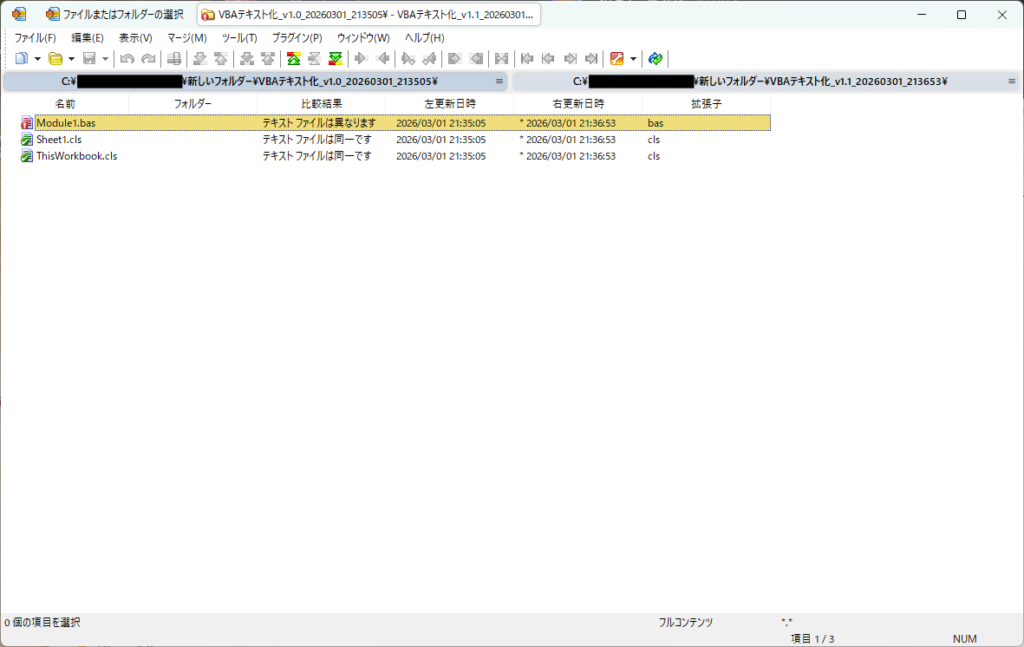Image resolution: width=1024 pixels, height=647 pixels.
Task: Click the Options wrench toolbar icon
Action: 617,59
